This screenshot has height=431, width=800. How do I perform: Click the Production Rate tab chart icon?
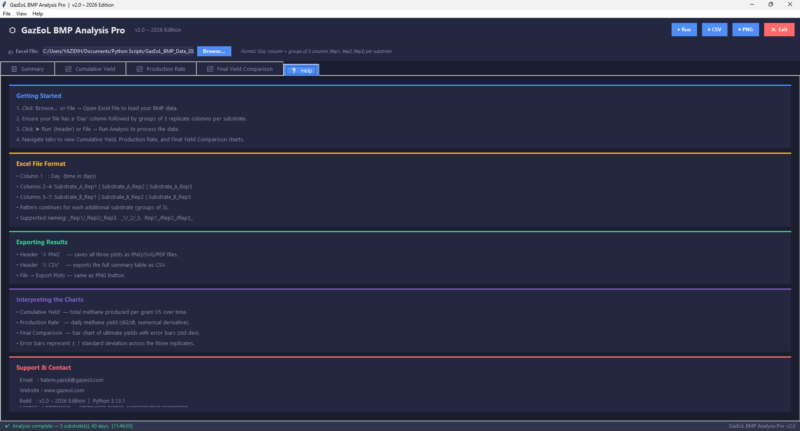pyautogui.click(x=138, y=69)
